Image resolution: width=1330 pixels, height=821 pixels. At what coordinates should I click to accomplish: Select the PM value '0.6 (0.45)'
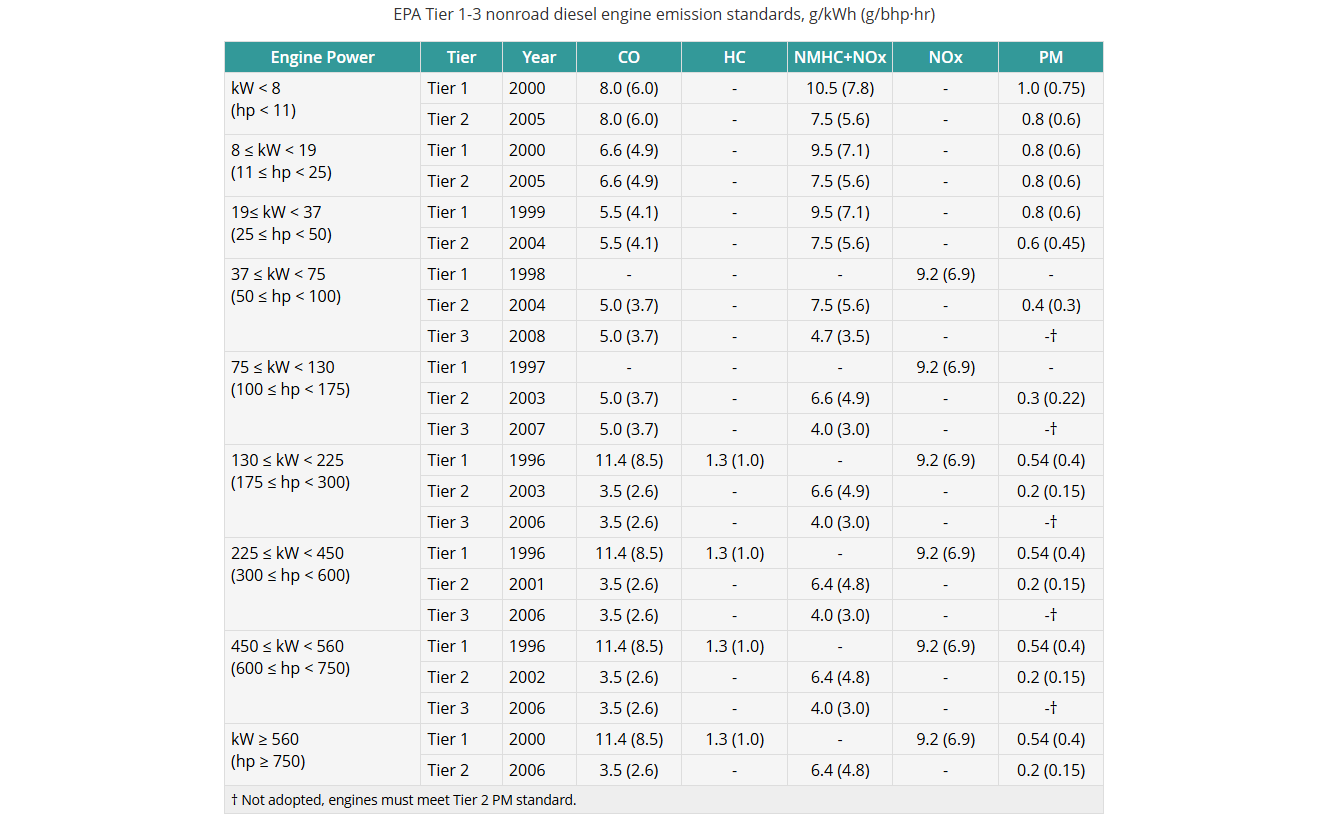click(1051, 243)
